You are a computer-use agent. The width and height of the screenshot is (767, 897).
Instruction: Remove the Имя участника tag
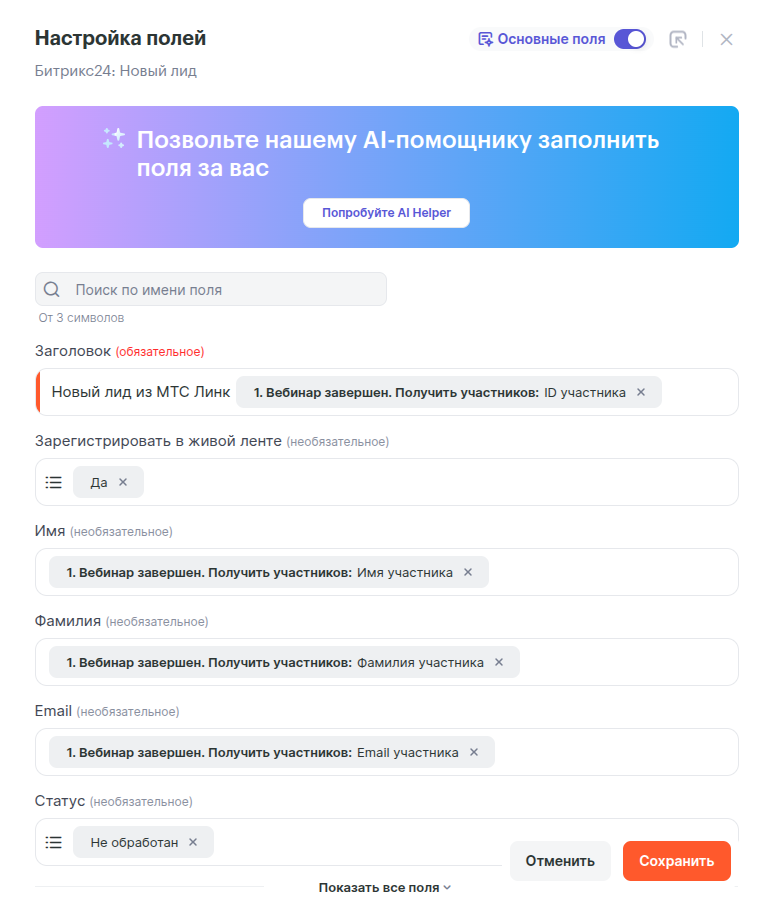[x=467, y=572]
